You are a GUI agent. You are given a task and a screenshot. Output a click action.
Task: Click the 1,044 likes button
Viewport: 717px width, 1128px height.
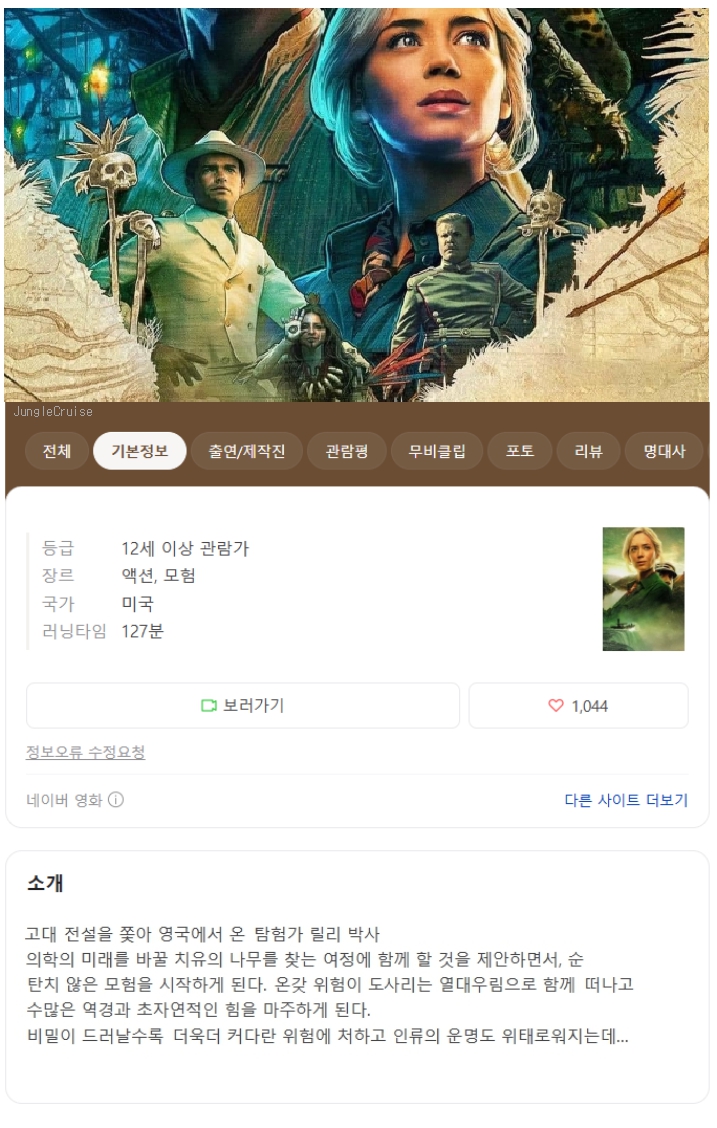(578, 706)
